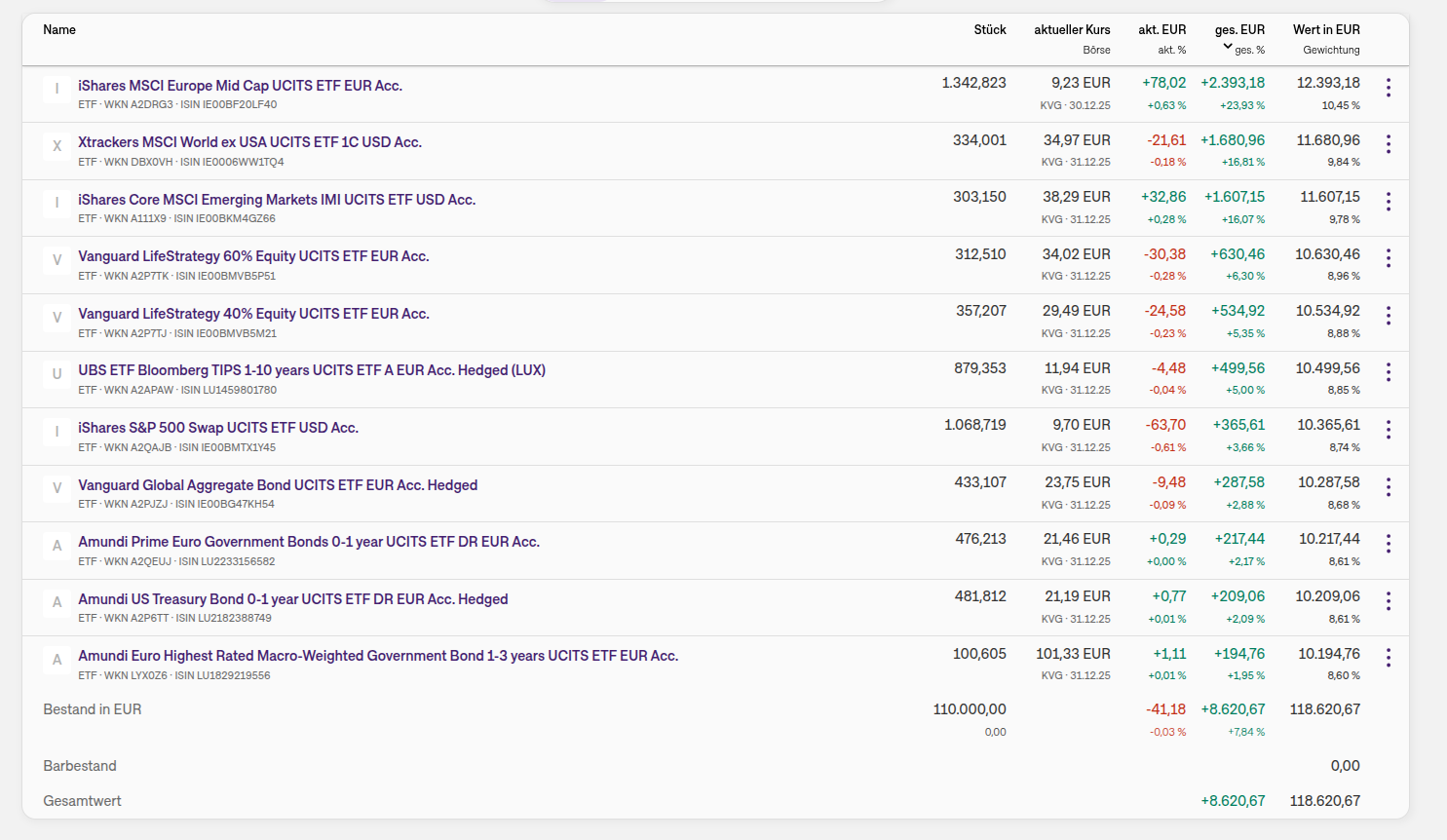Open more options for Vanguard LifeStrategy 60% Equity
Screen dimensions: 1447x840
tap(1389, 258)
